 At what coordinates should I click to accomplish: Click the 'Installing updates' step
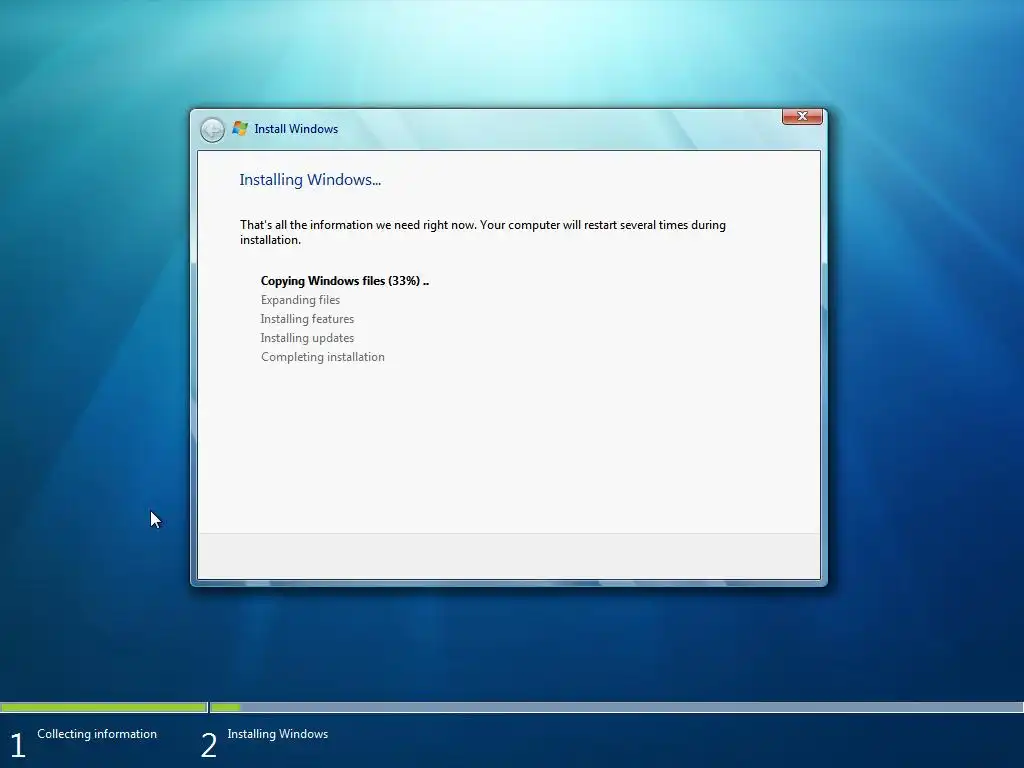307,338
